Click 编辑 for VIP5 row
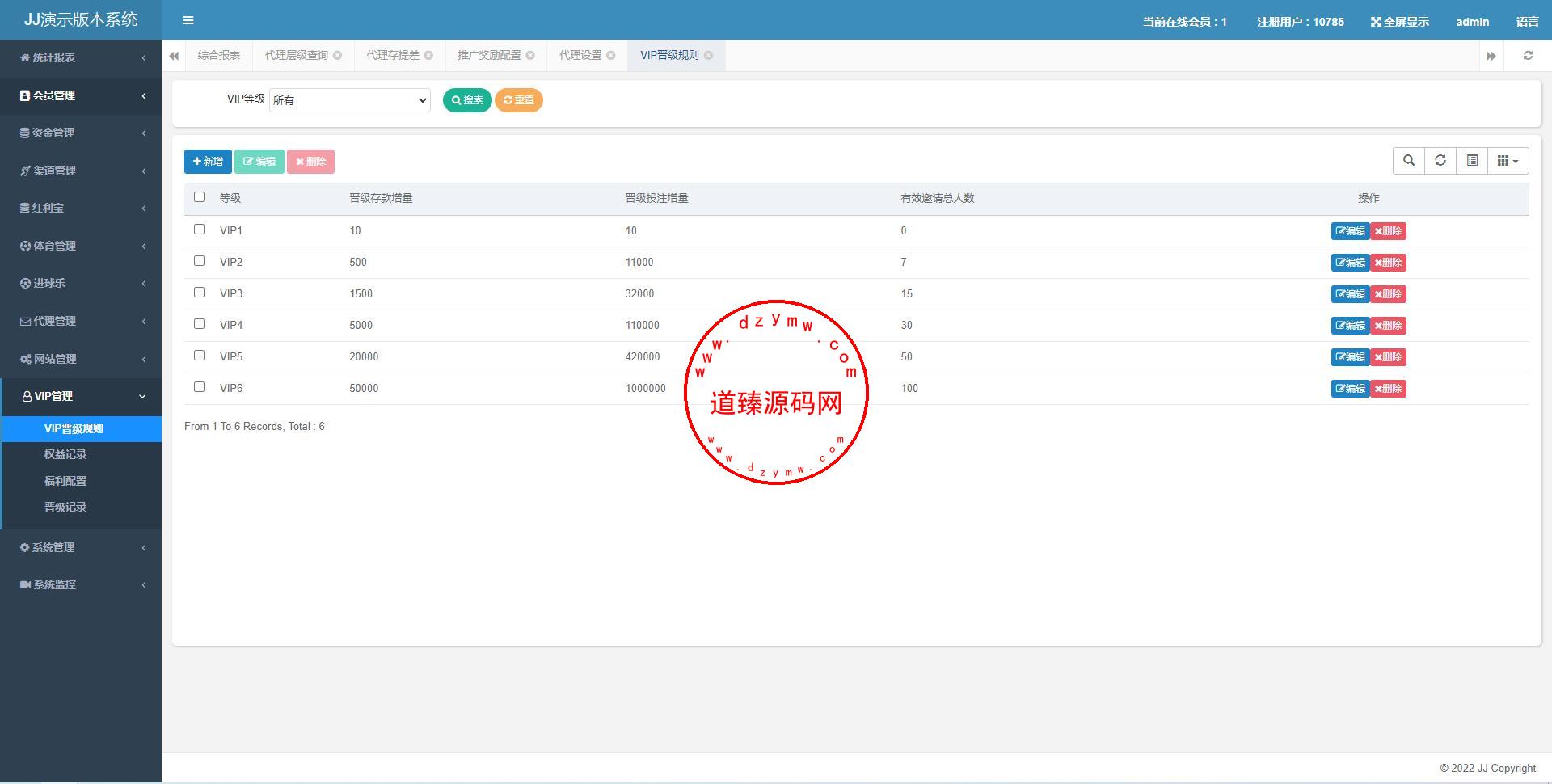1552x784 pixels. tap(1350, 357)
